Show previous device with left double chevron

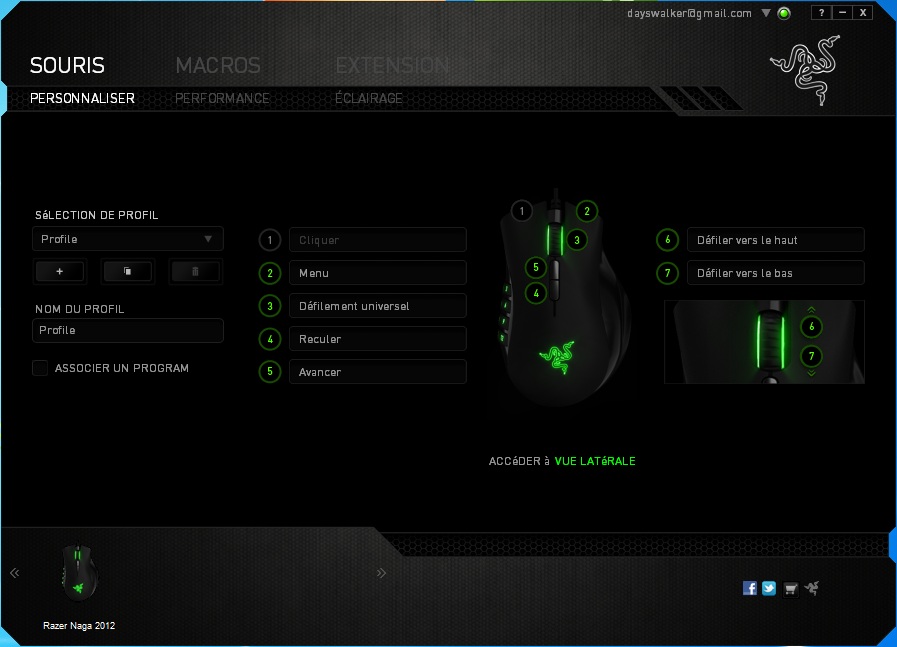15,573
